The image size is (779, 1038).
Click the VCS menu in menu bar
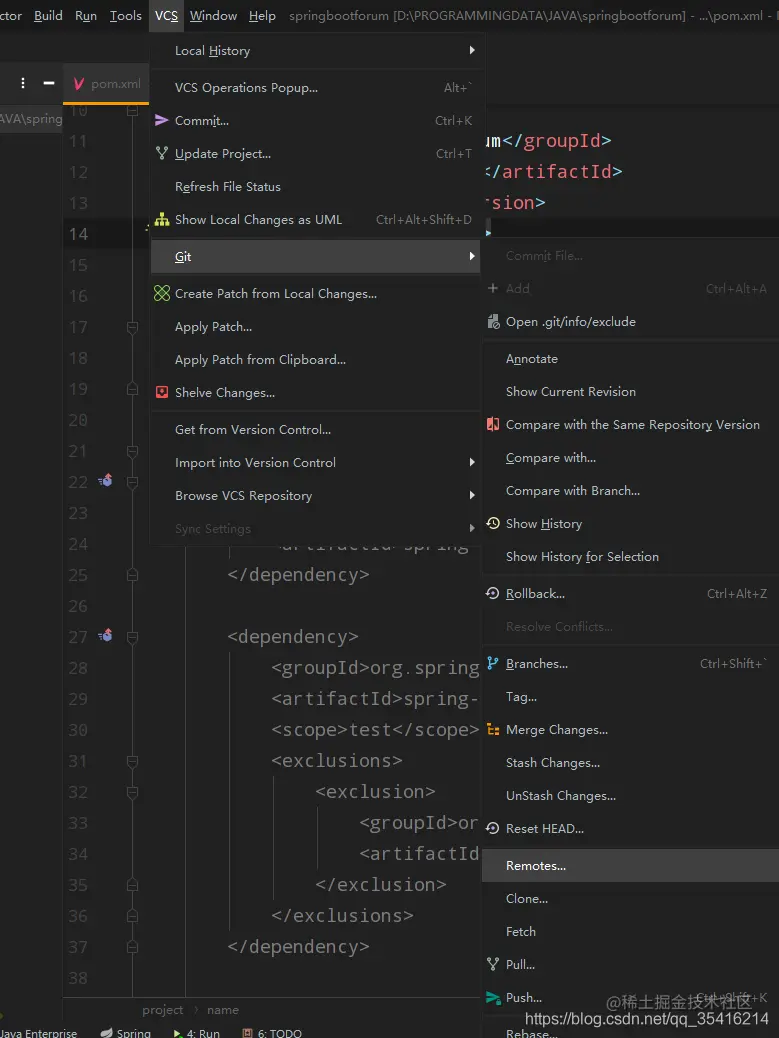tap(166, 15)
